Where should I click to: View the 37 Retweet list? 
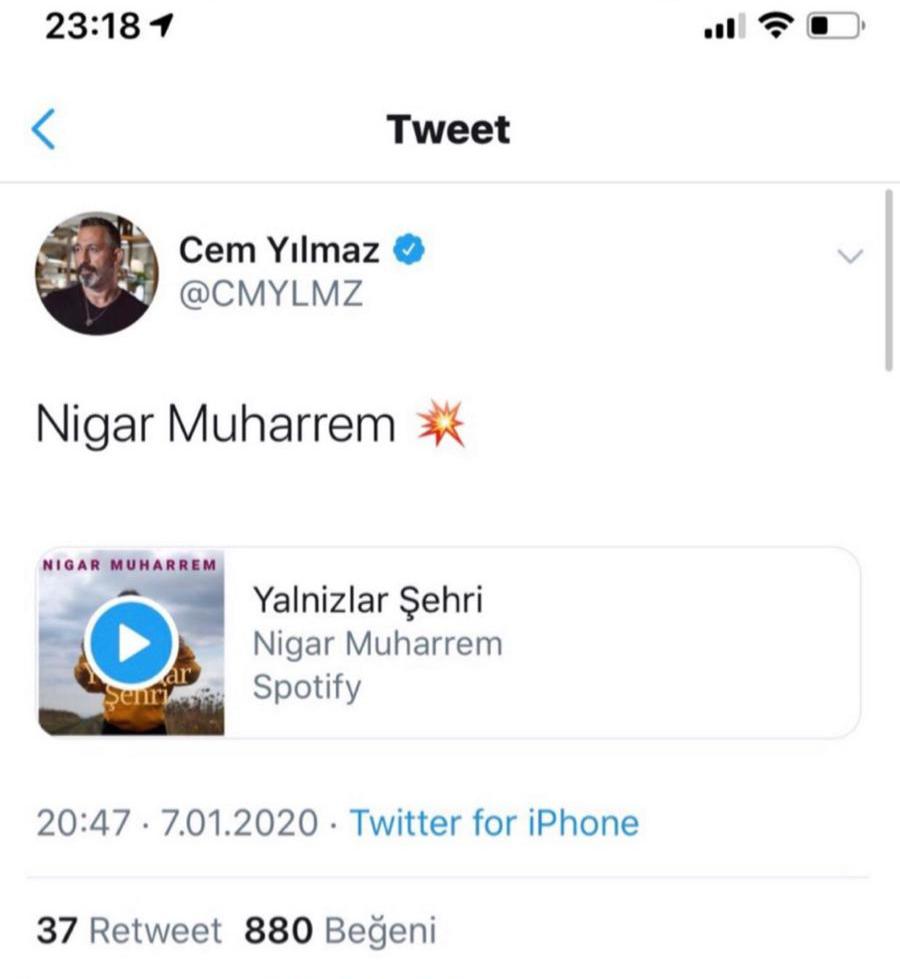tap(129, 931)
